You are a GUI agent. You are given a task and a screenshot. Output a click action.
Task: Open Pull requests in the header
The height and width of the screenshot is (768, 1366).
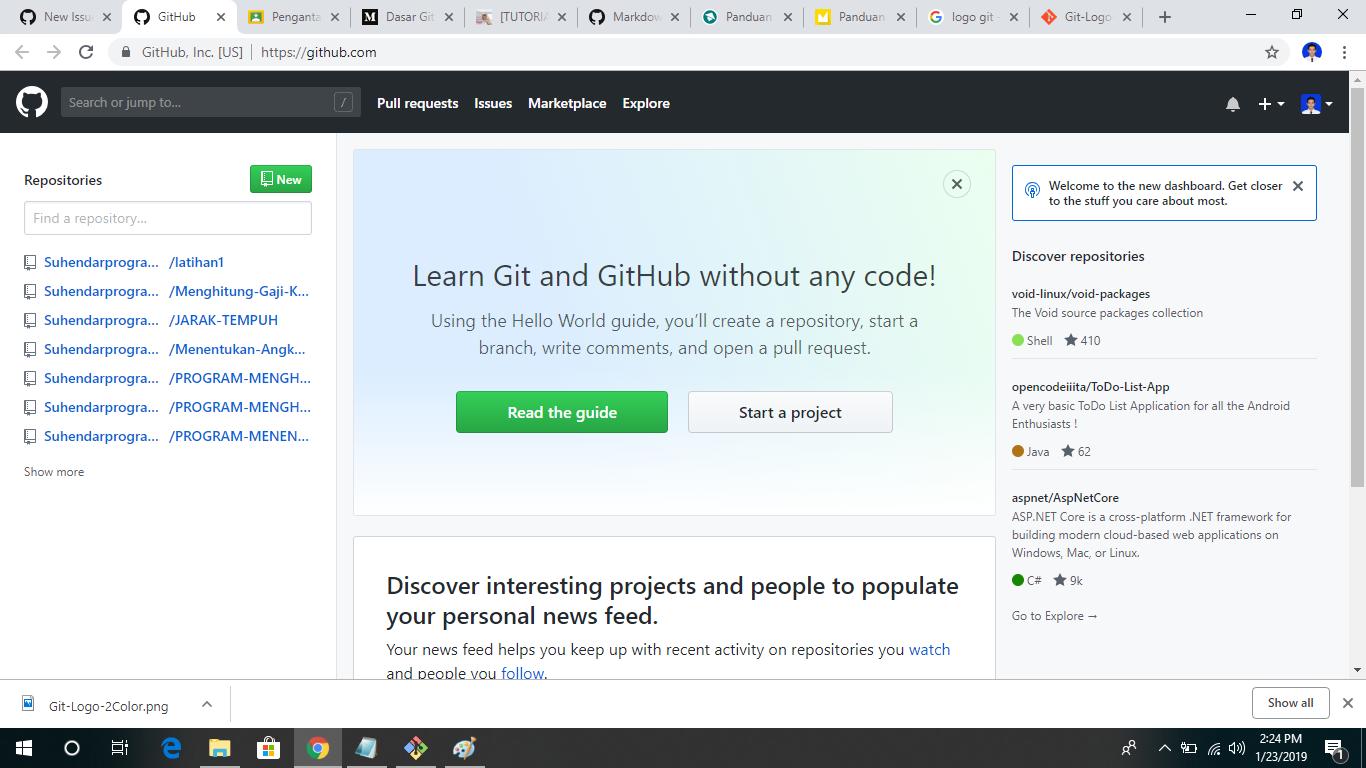pos(417,103)
